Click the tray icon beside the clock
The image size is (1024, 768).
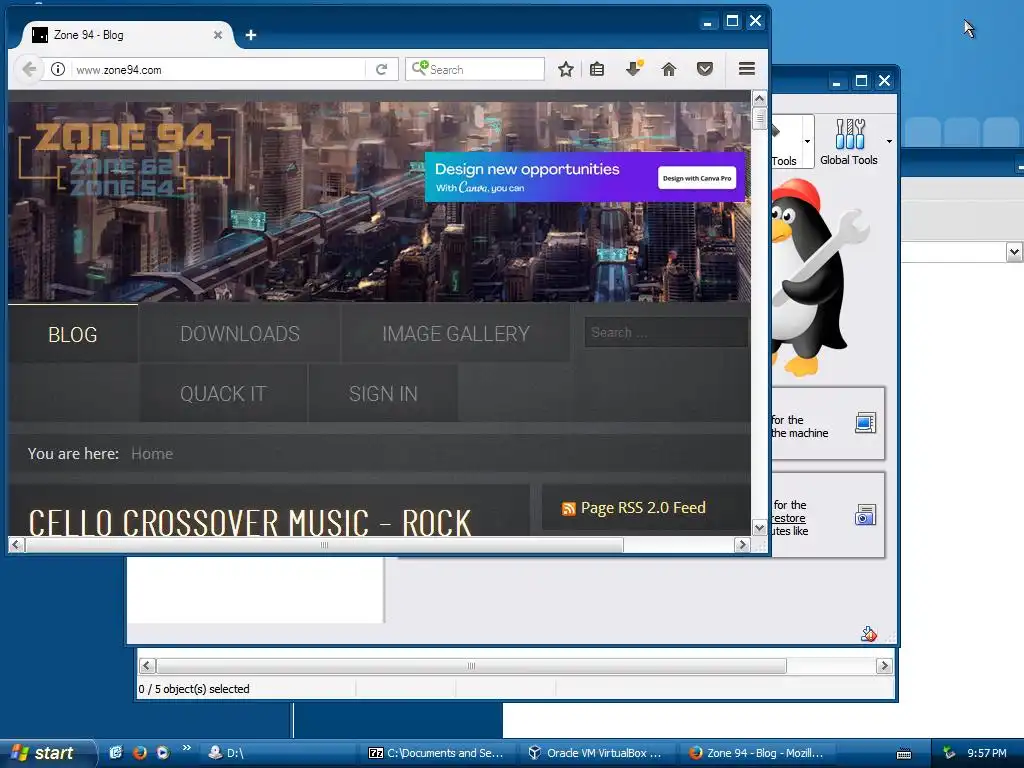pyautogui.click(x=949, y=753)
